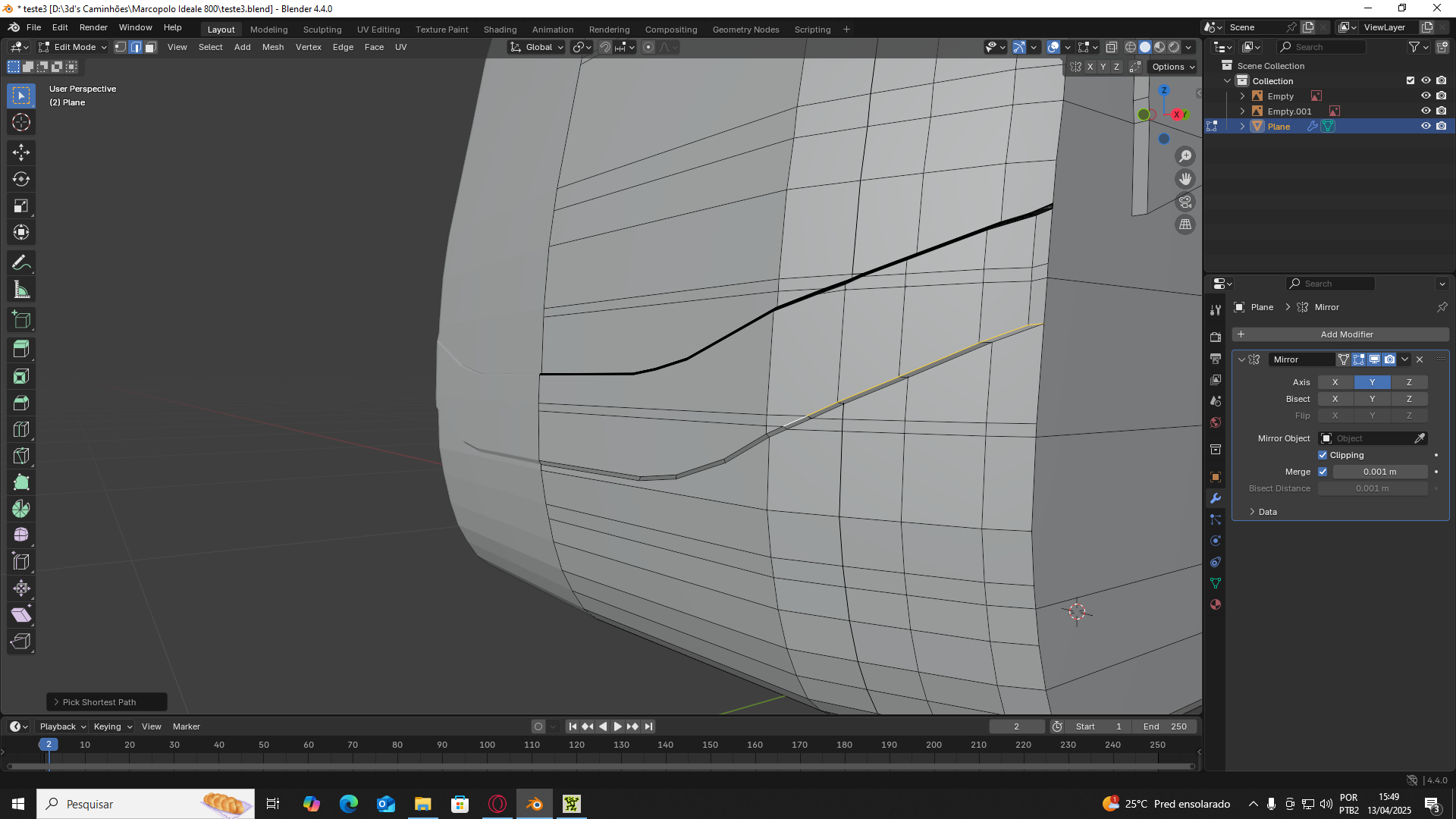Viewport: 1456px width, 819px height.
Task: Hide Empty.001 with eye icon
Action: [x=1426, y=111]
